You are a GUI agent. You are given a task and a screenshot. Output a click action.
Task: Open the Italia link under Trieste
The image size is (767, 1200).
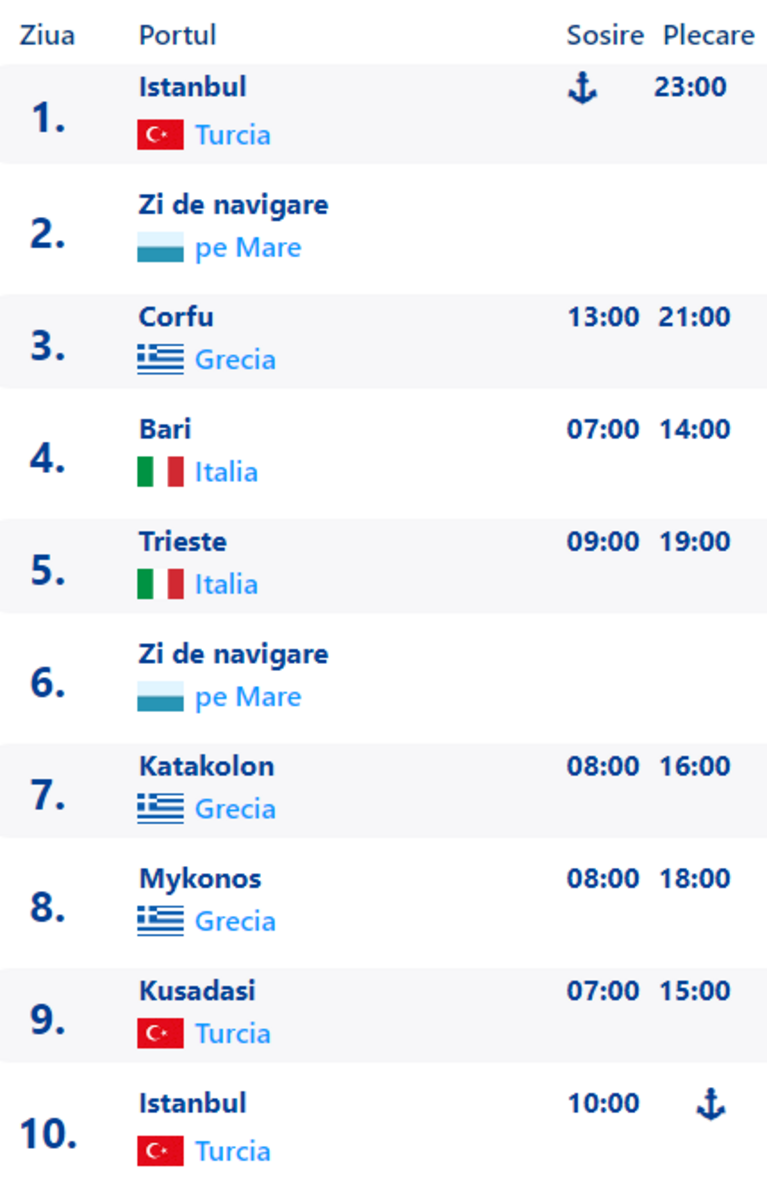226,584
